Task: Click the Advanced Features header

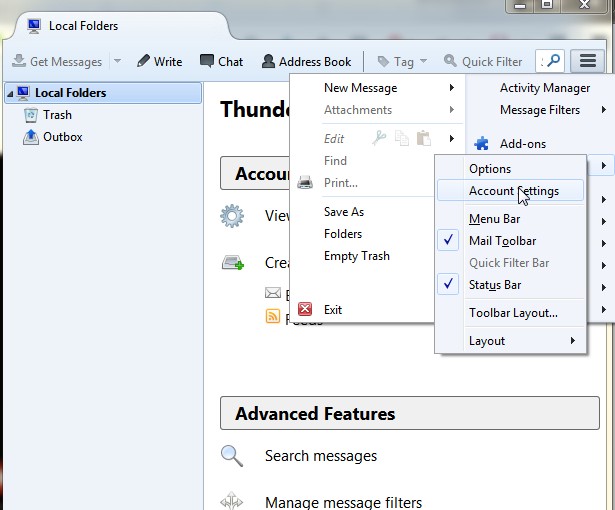Action: [x=410, y=413]
